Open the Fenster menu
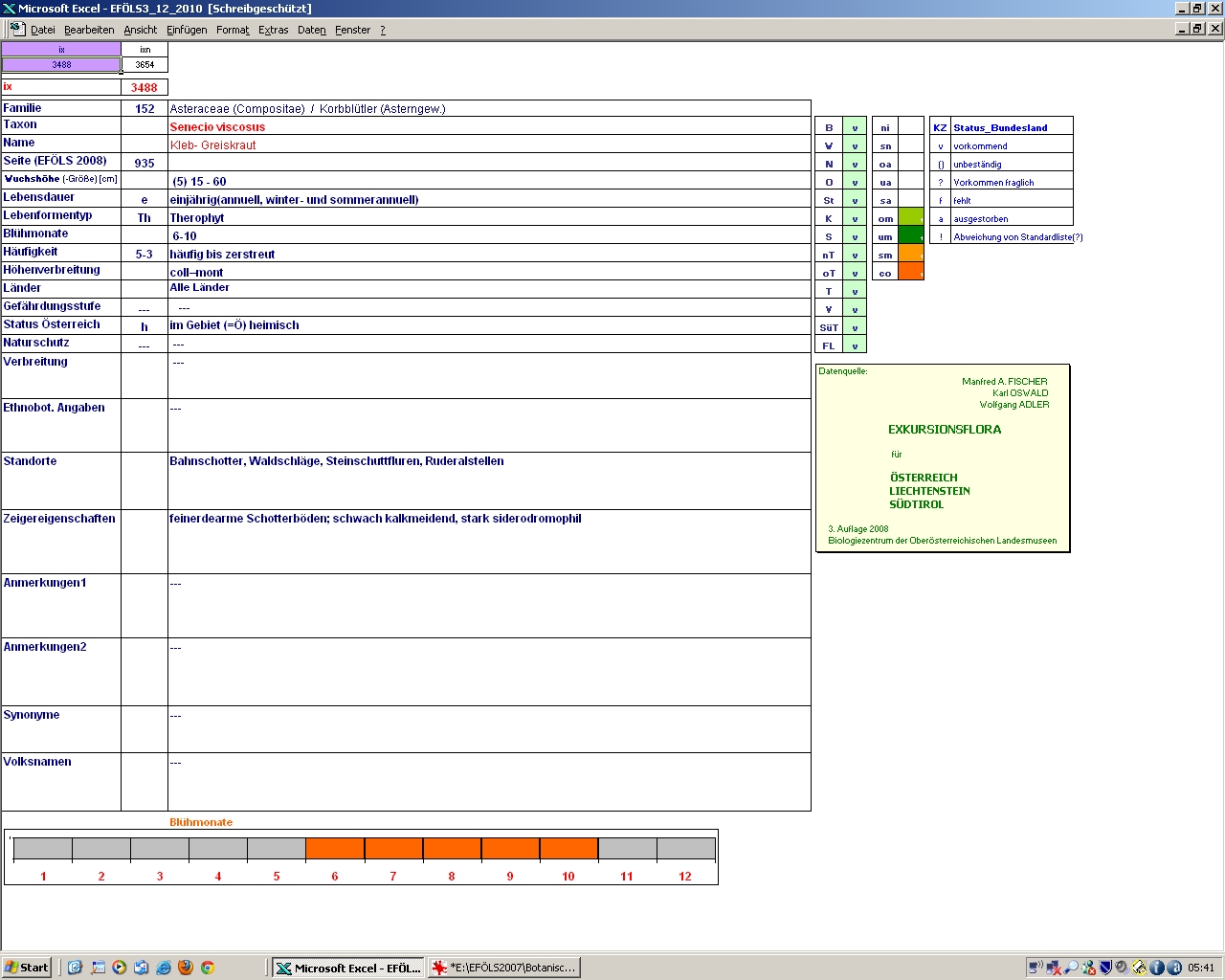1225x980 pixels. (352, 30)
